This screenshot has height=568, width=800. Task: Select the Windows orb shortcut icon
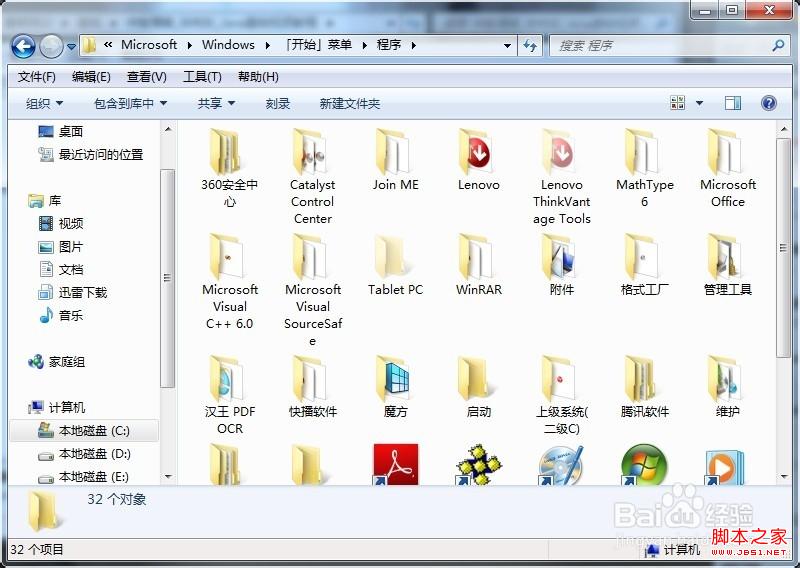pyautogui.click(x=644, y=464)
